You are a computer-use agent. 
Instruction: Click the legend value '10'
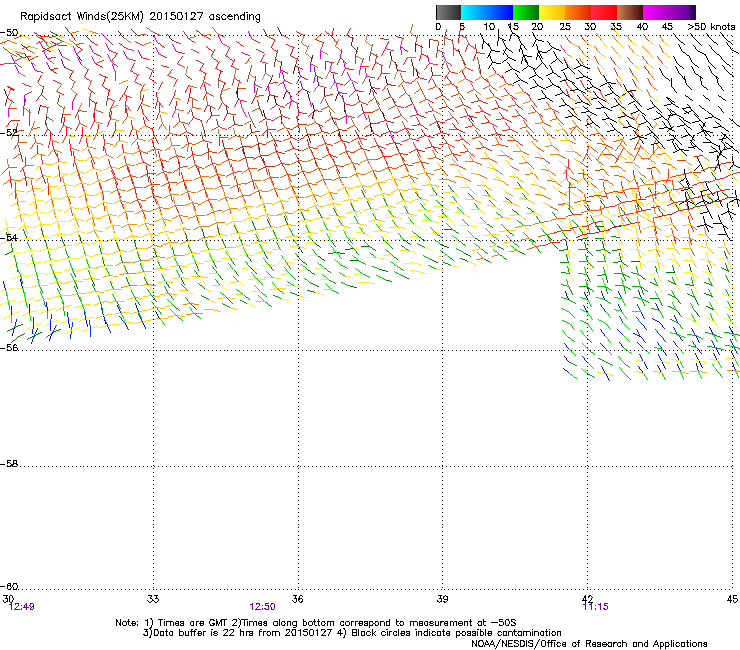tap(489, 27)
